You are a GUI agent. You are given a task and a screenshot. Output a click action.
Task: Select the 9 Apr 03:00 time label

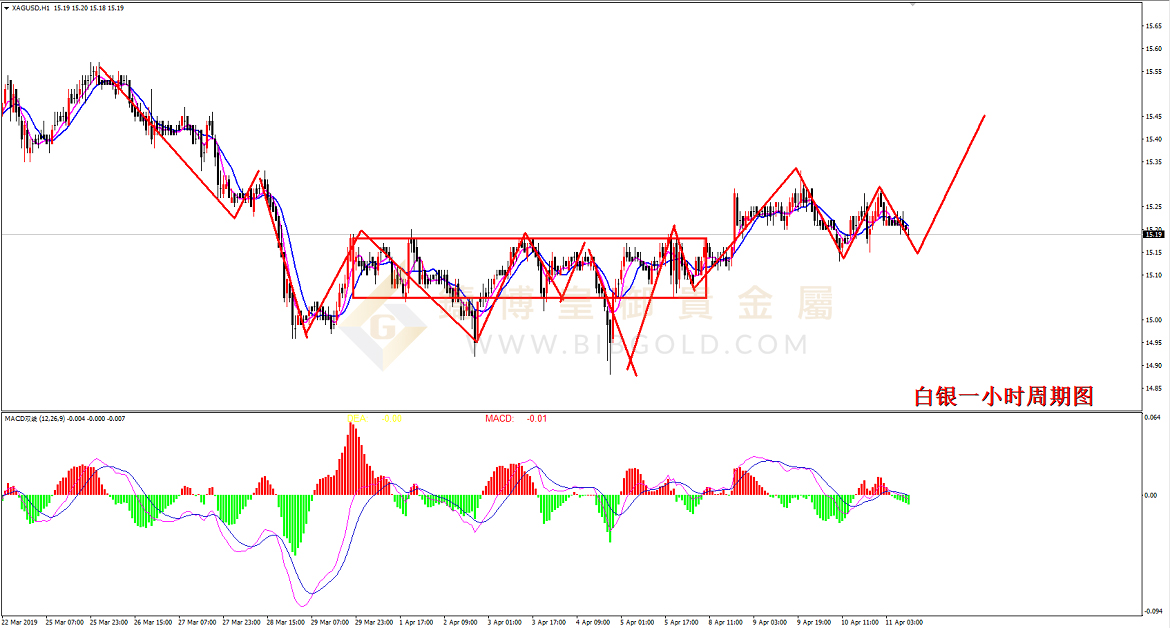[770, 622]
